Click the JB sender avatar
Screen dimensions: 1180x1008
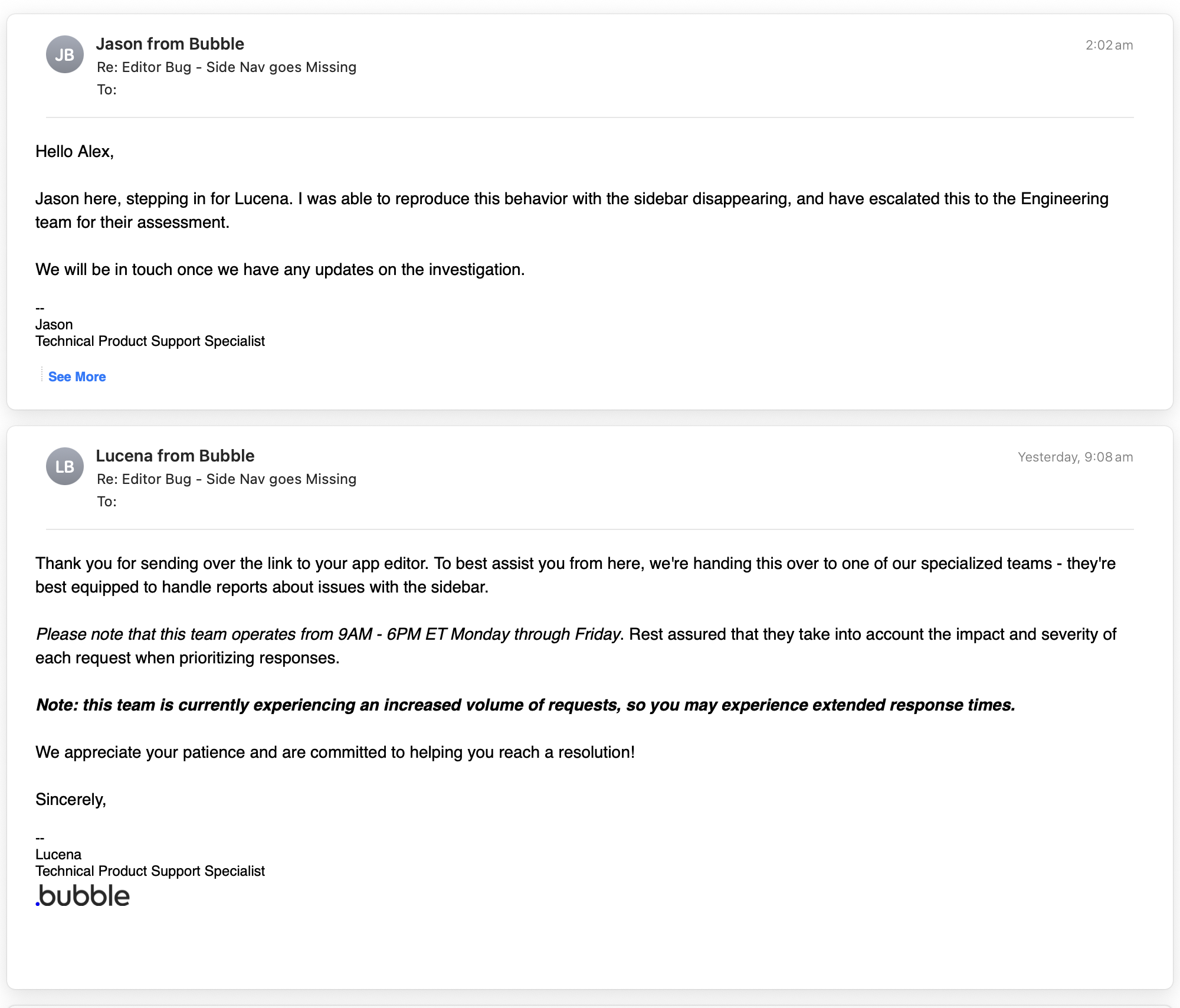pos(65,54)
